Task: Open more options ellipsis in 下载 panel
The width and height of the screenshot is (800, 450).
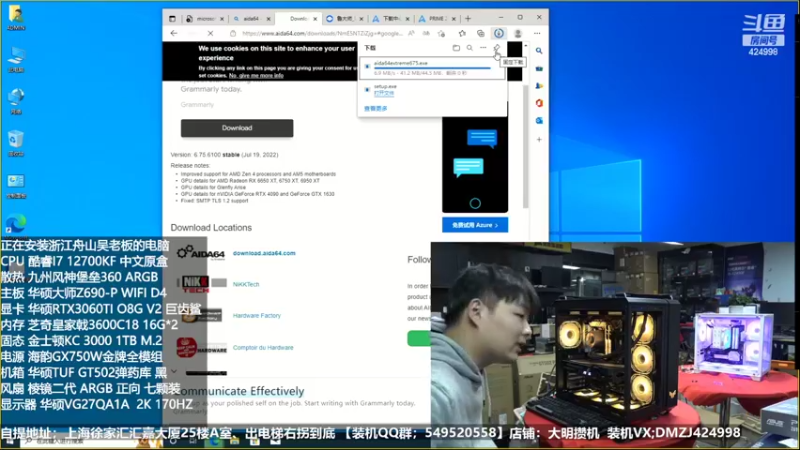Action: click(x=483, y=47)
